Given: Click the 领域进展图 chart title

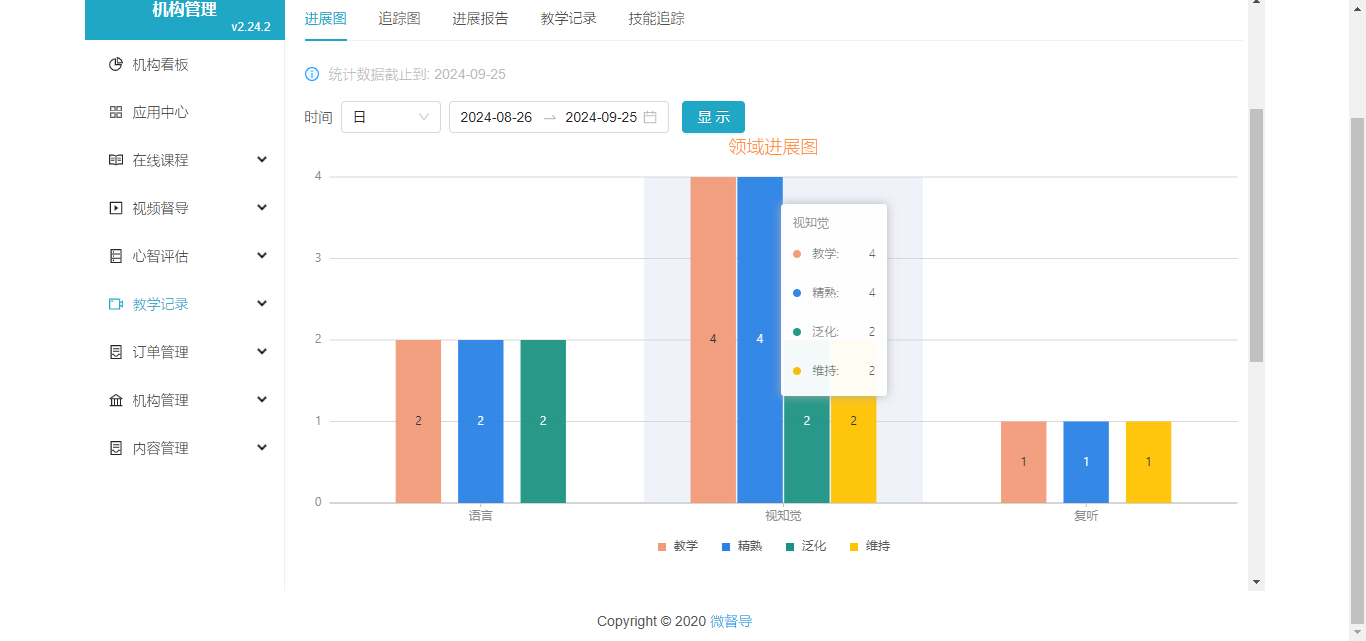Looking at the screenshot, I should pyautogui.click(x=773, y=147).
